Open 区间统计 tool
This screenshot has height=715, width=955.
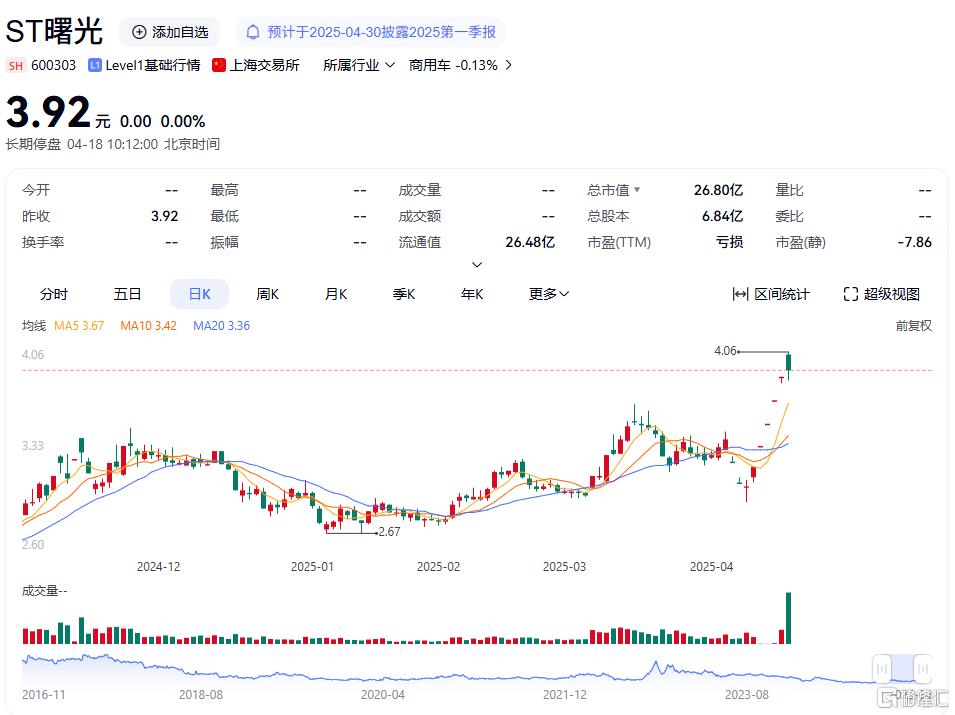click(771, 295)
